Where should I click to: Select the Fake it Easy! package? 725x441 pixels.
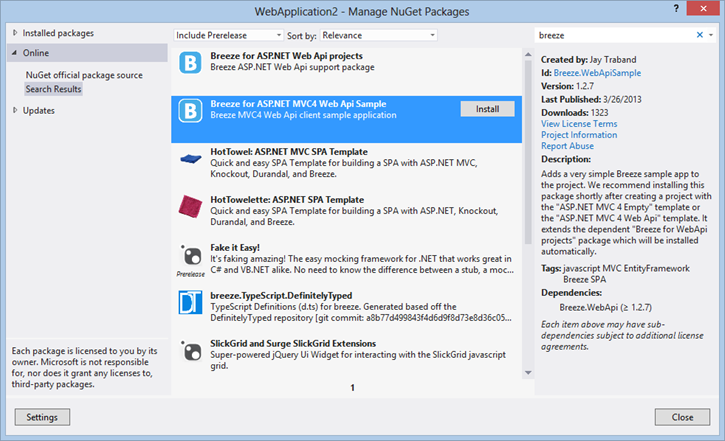click(x=346, y=262)
